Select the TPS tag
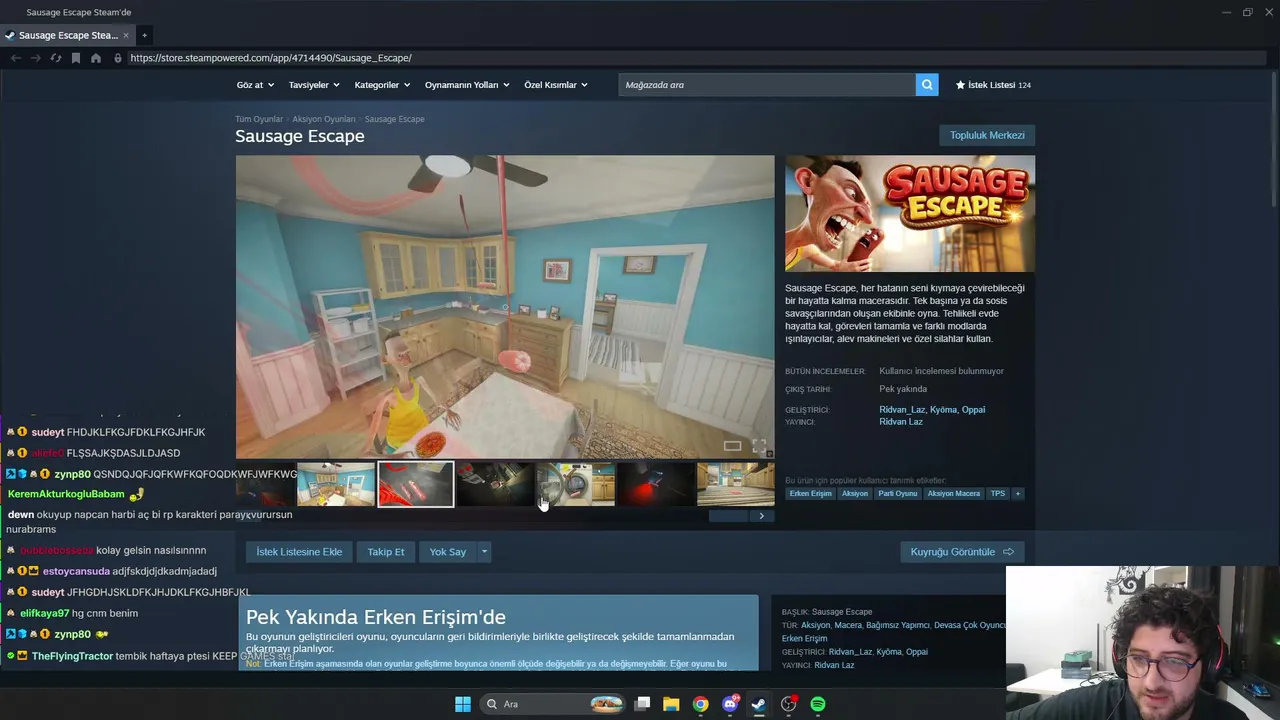Screen dimensions: 1280x720 click(998, 493)
